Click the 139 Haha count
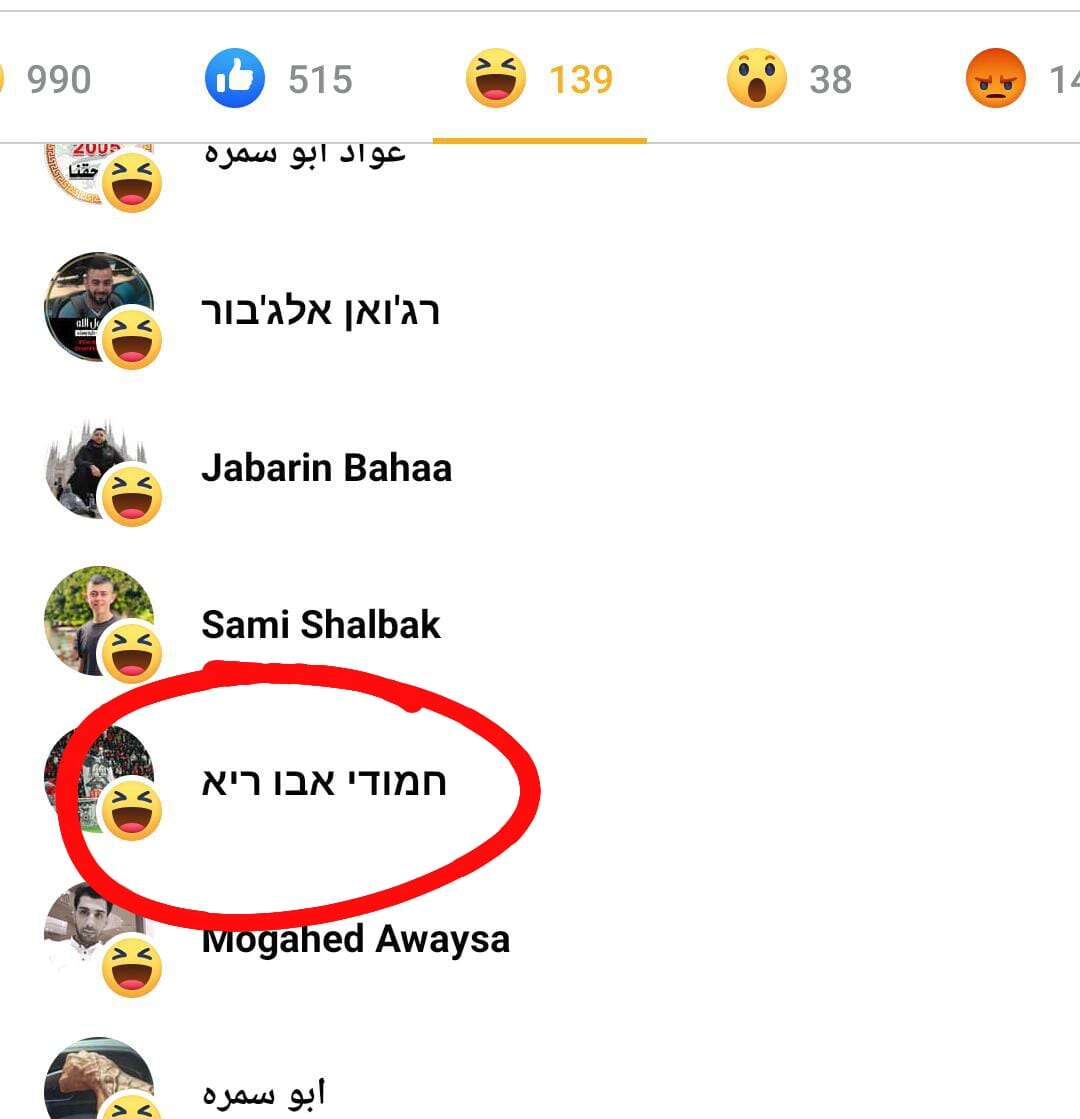 point(581,79)
